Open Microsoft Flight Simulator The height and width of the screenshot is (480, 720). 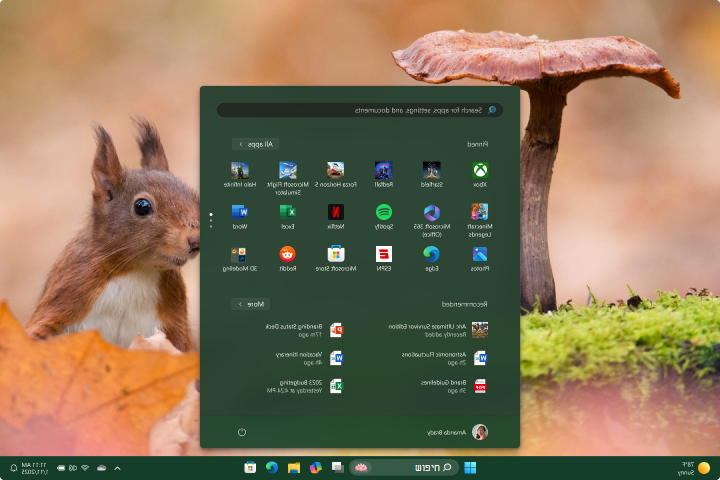click(x=288, y=178)
